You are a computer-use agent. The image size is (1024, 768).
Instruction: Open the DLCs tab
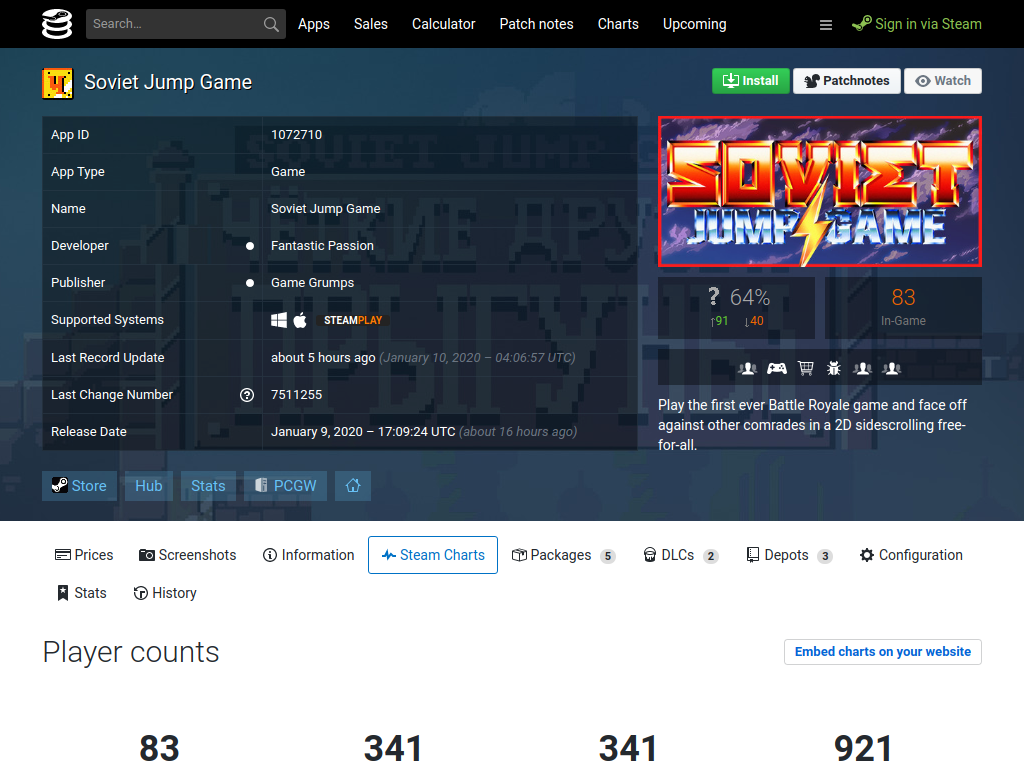tap(680, 555)
